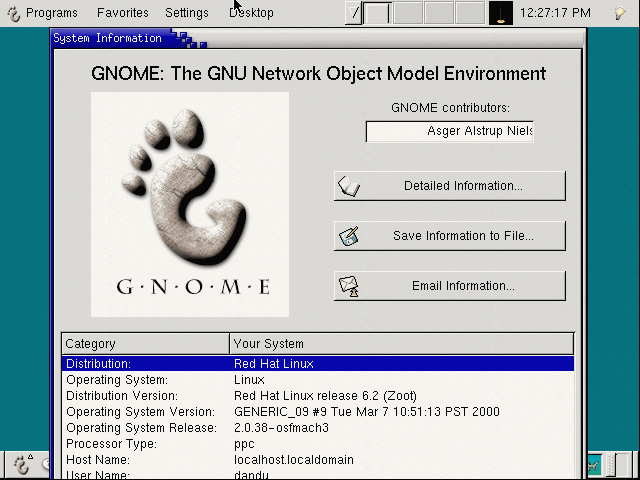
Task: Click the '2.0.38-osfmach3' value
Action: tap(281, 428)
